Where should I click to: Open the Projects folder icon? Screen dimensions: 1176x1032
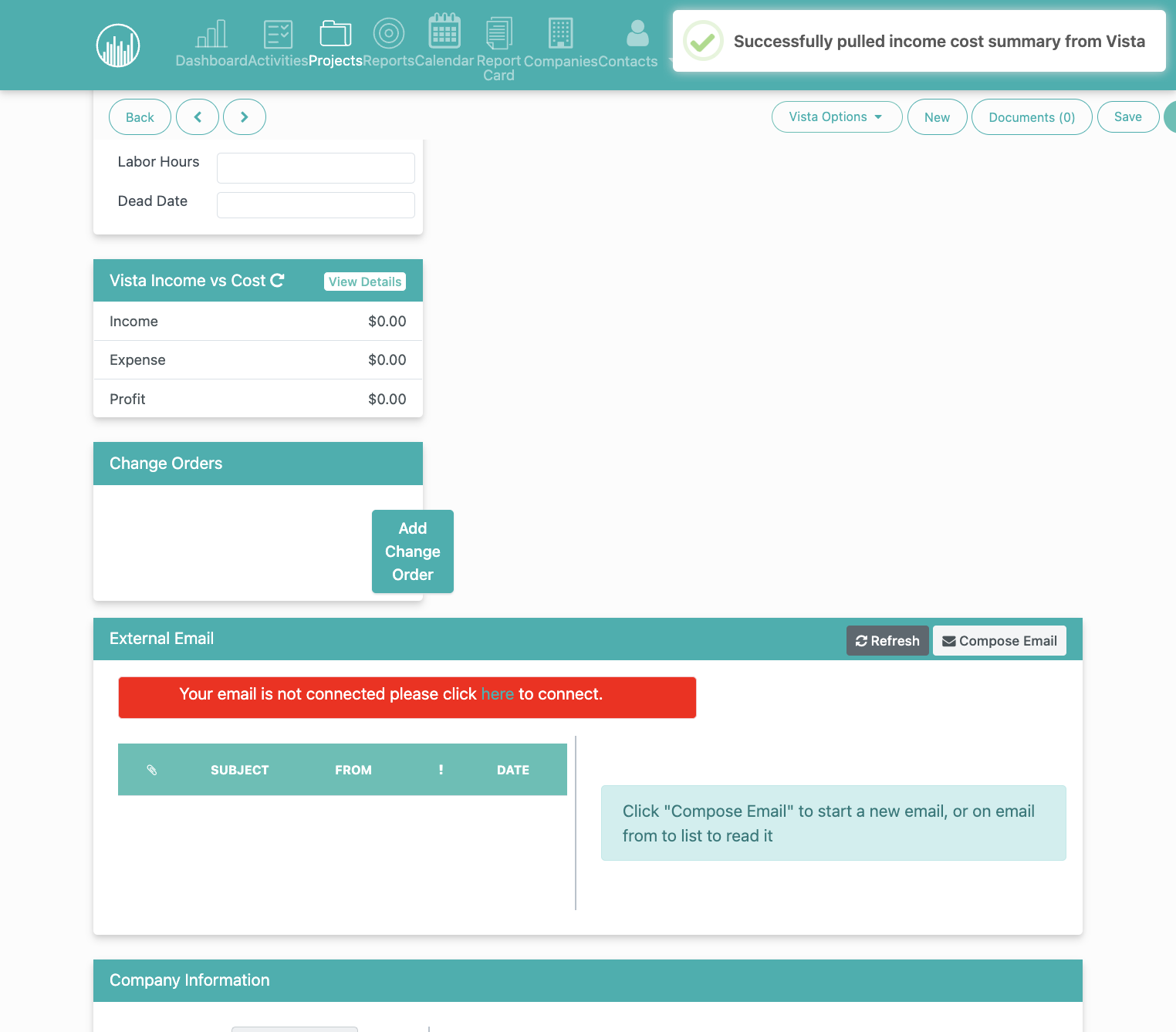[336, 34]
